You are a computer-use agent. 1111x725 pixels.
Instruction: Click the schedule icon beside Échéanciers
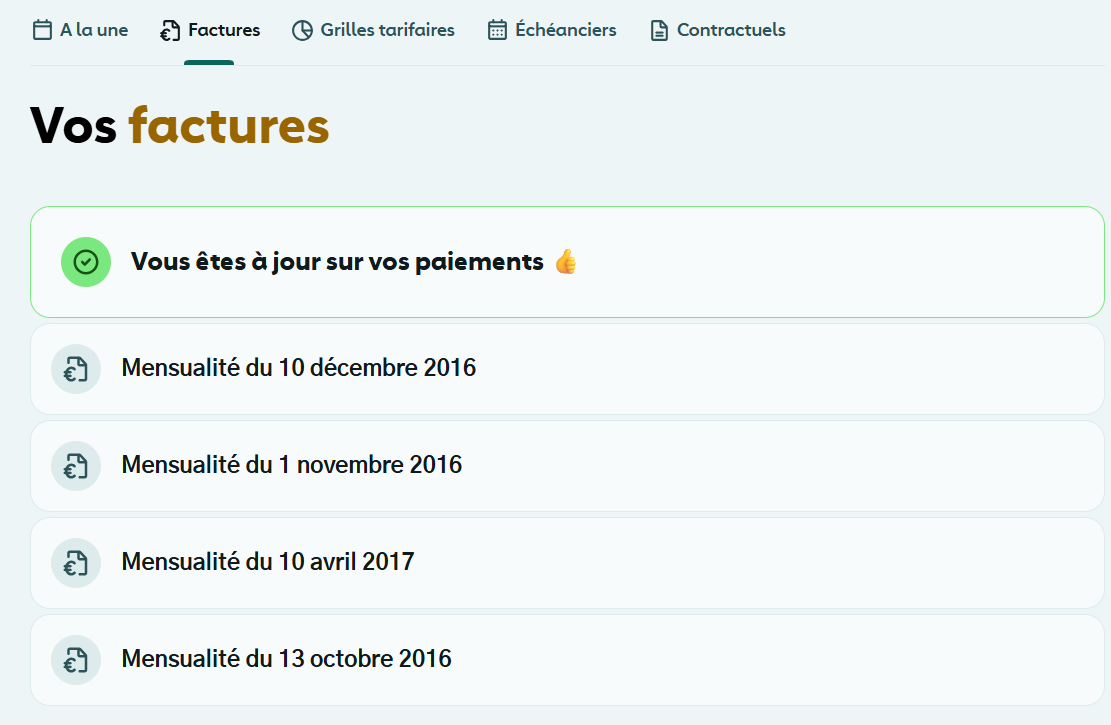point(497,31)
